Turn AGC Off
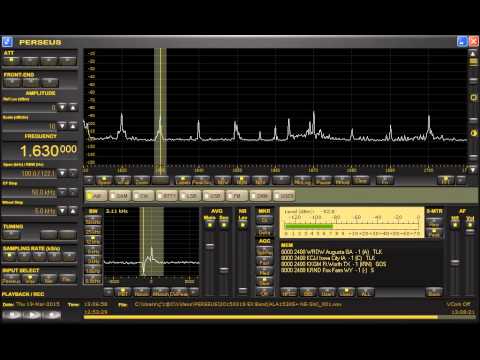The width and height of the screenshot is (480, 360). (264, 293)
